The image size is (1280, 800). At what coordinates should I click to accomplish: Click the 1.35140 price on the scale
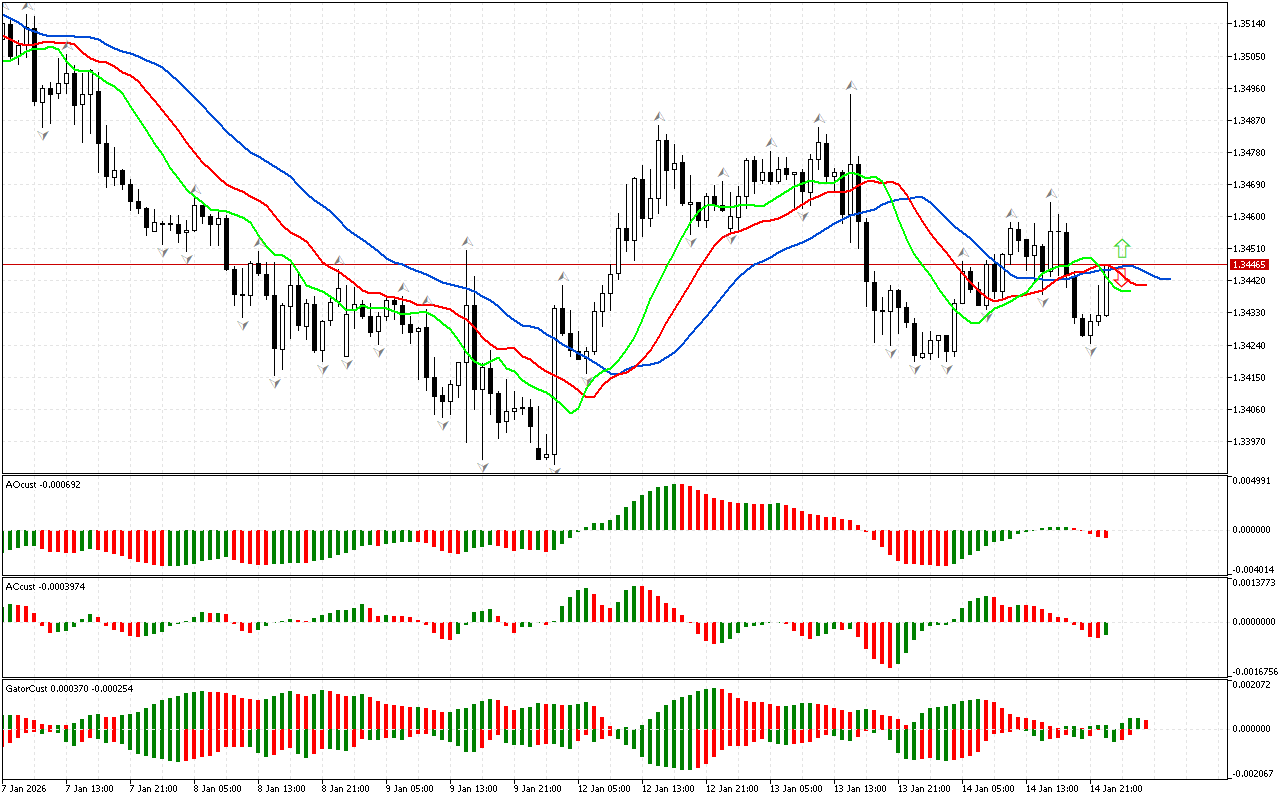pos(1250,24)
